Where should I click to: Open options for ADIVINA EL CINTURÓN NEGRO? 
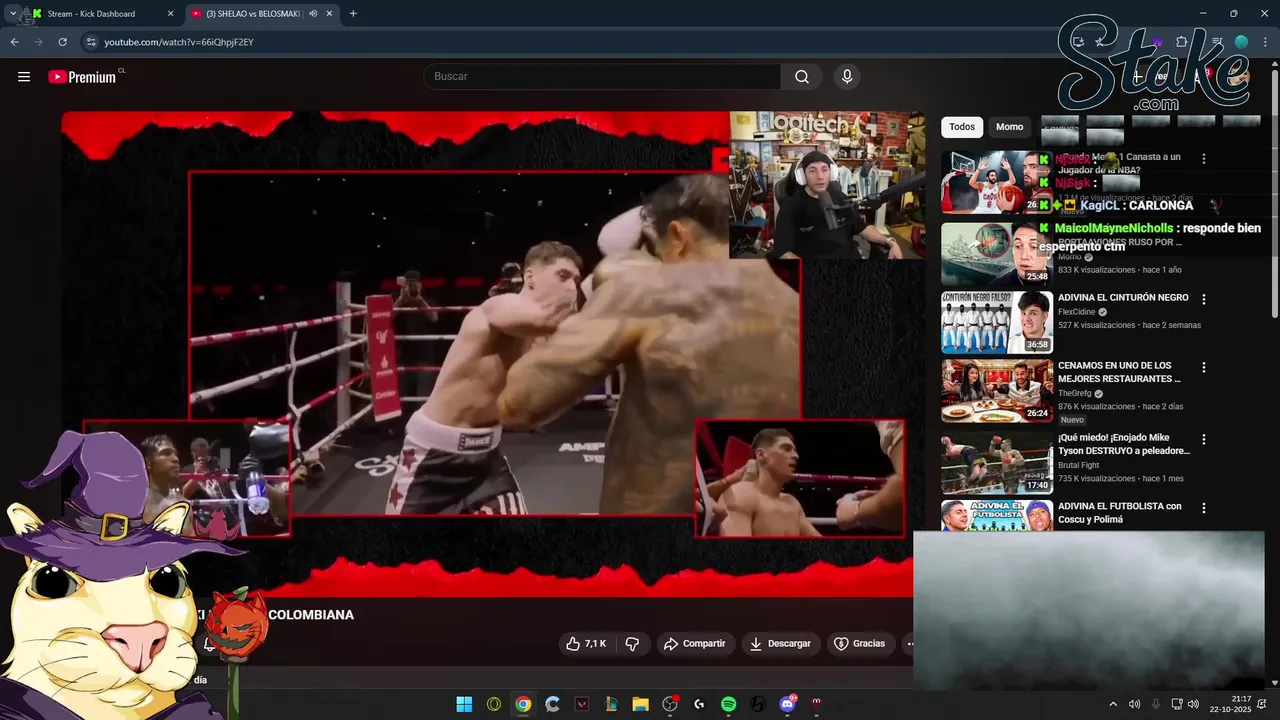pyautogui.click(x=1204, y=299)
